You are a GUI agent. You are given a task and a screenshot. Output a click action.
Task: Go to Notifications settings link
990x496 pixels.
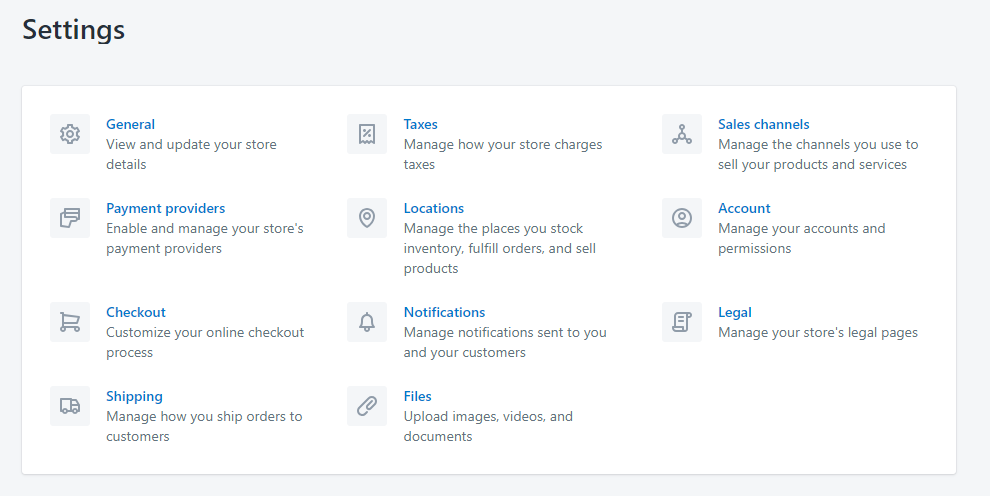coord(444,313)
